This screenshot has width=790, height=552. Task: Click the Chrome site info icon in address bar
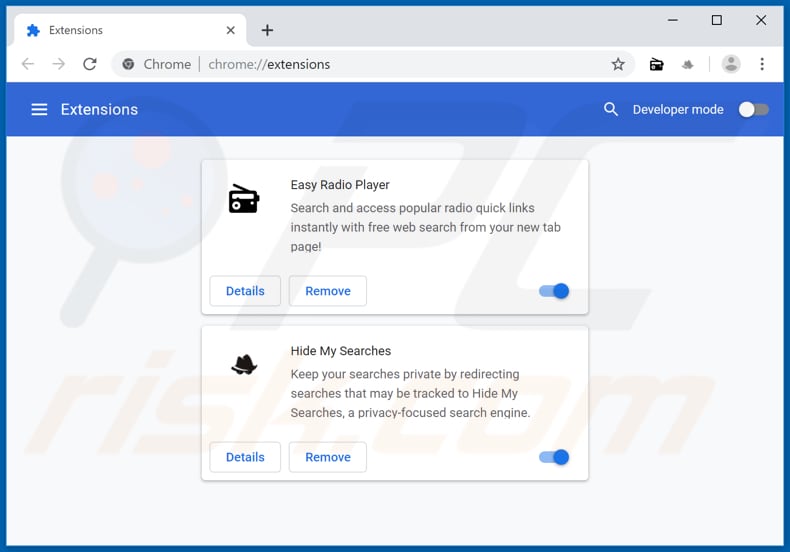point(128,64)
